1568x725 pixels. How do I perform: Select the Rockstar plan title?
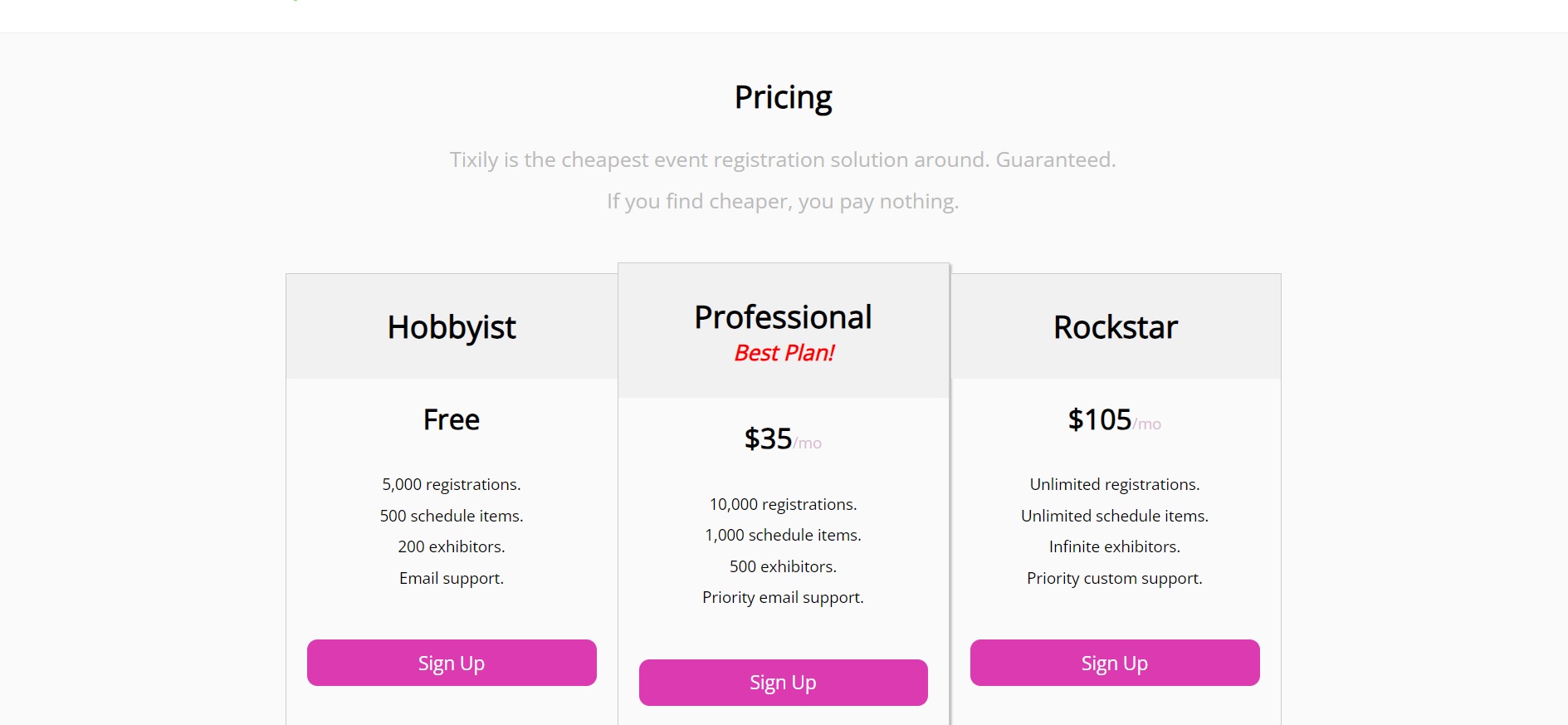[x=1115, y=327]
